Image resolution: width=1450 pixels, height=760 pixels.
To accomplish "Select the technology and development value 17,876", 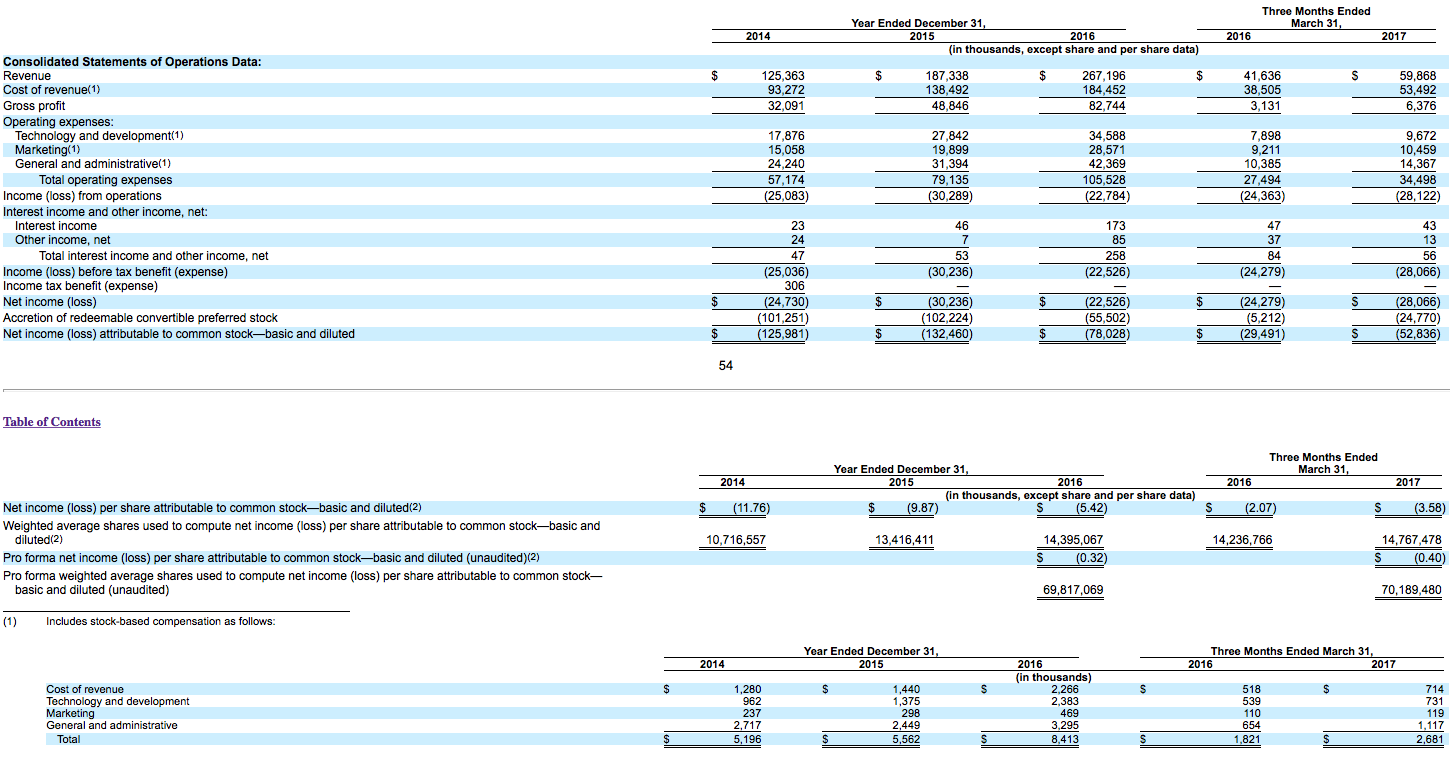I will point(786,136).
